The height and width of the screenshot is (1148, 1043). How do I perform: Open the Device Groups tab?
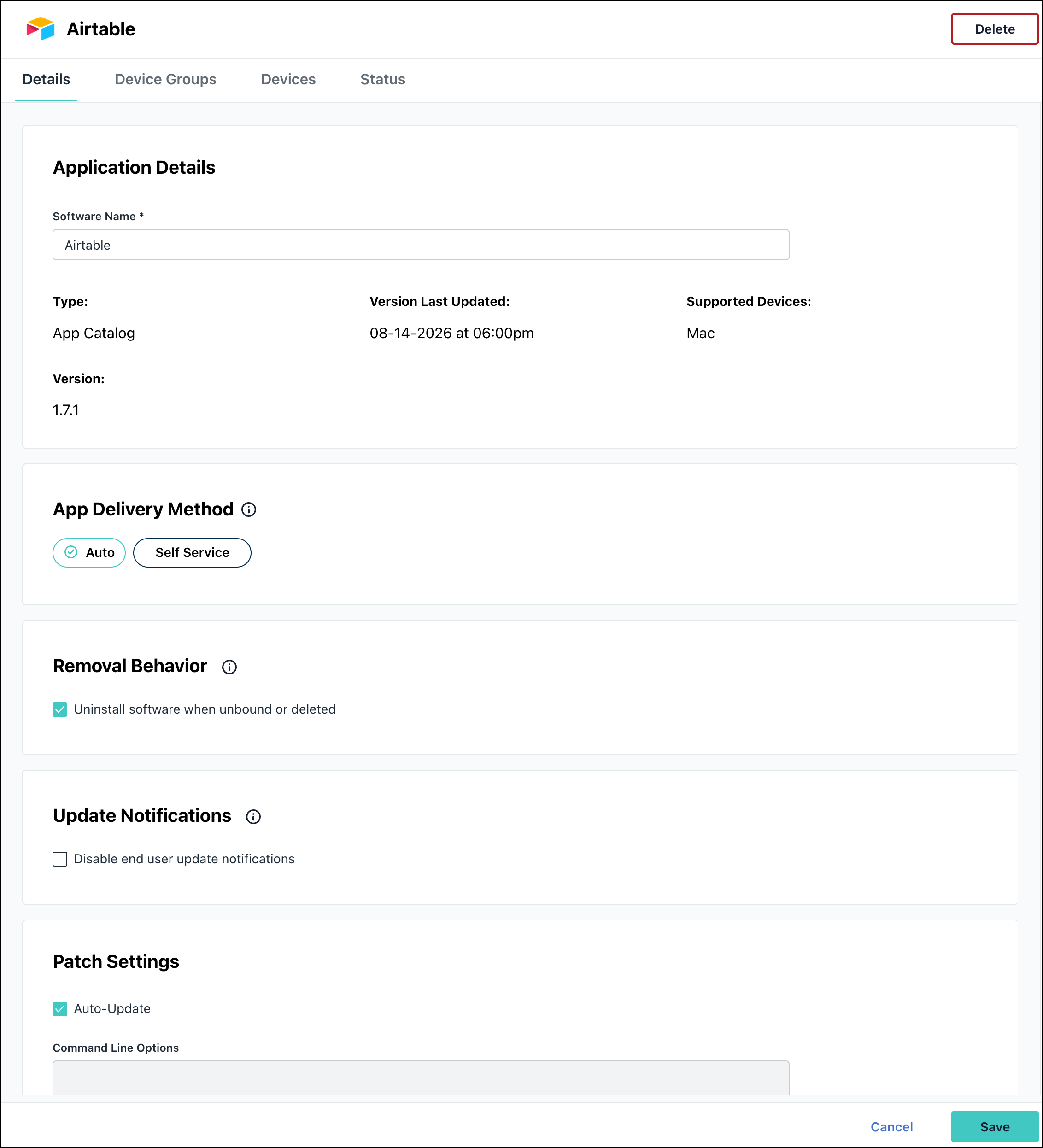tap(166, 79)
